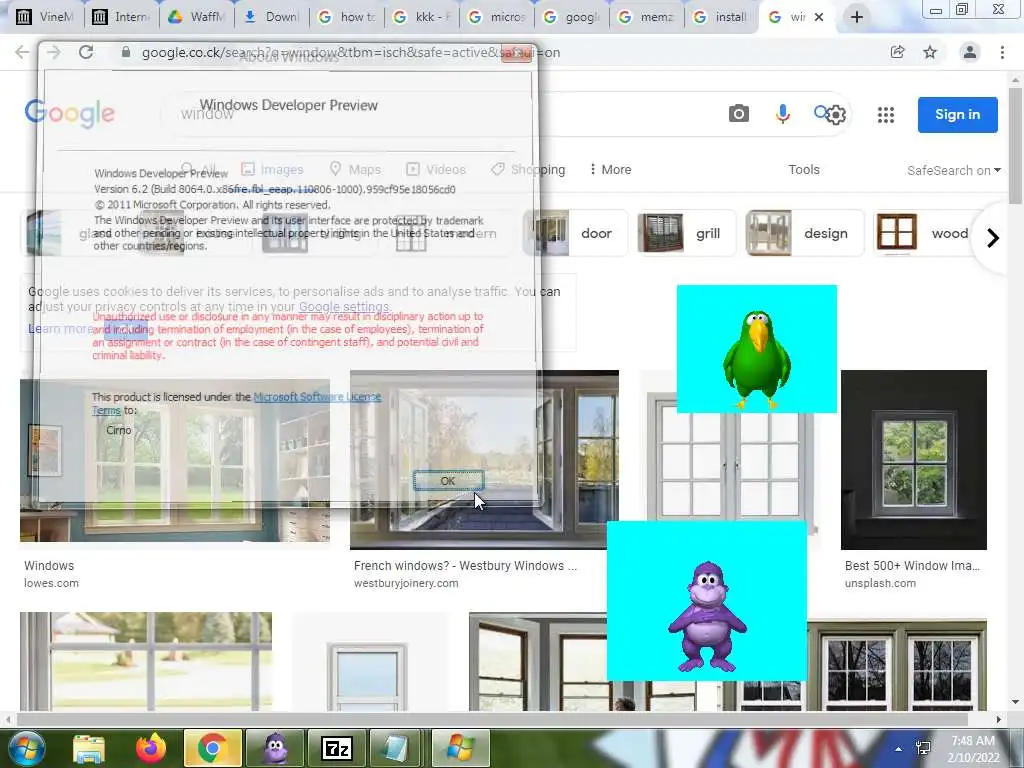Show more filter chips with the arrow
This screenshot has width=1024, height=768.
tap(993, 238)
